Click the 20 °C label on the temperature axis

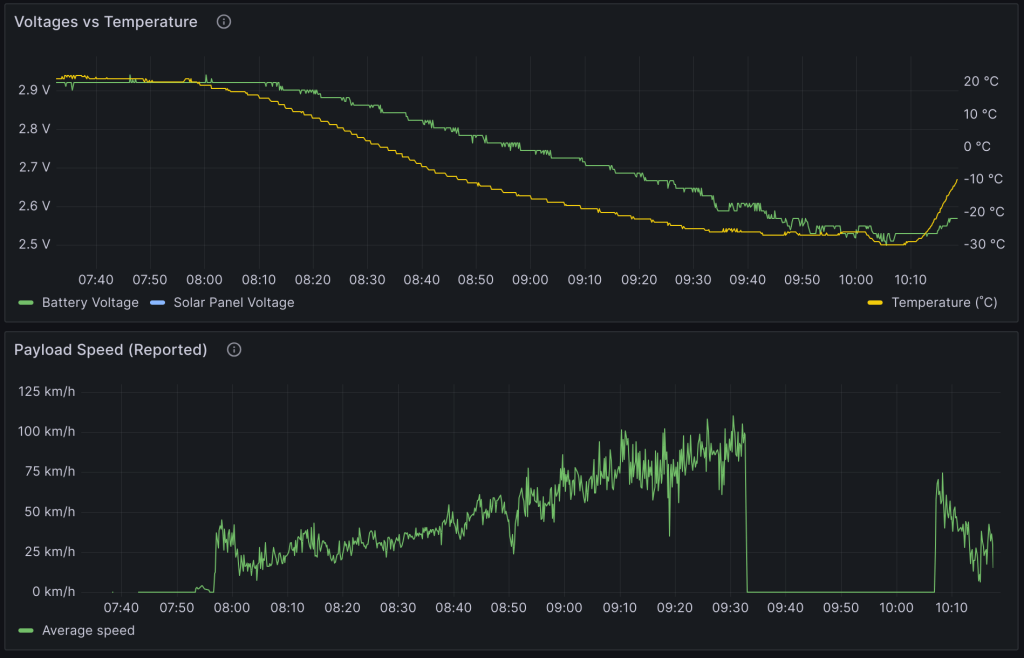click(x=981, y=82)
